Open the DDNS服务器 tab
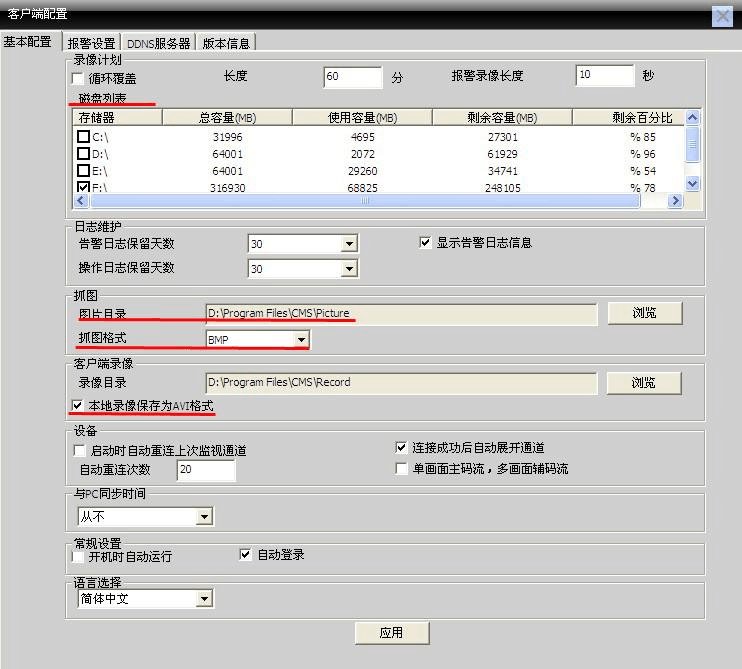Screen dimensions: 742x669 click(157, 43)
